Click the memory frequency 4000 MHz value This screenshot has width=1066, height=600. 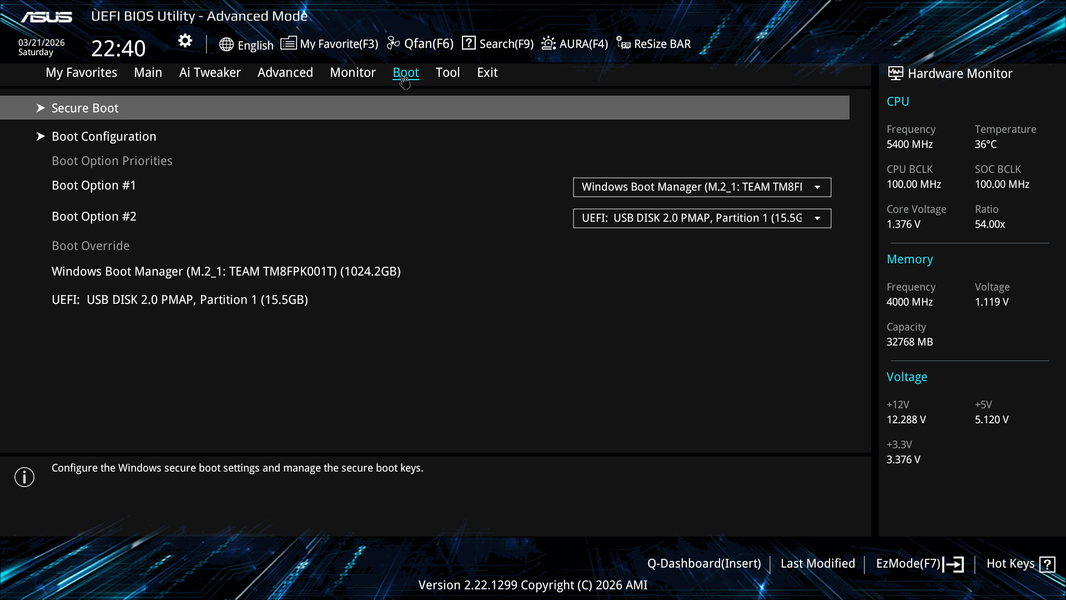(x=910, y=302)
